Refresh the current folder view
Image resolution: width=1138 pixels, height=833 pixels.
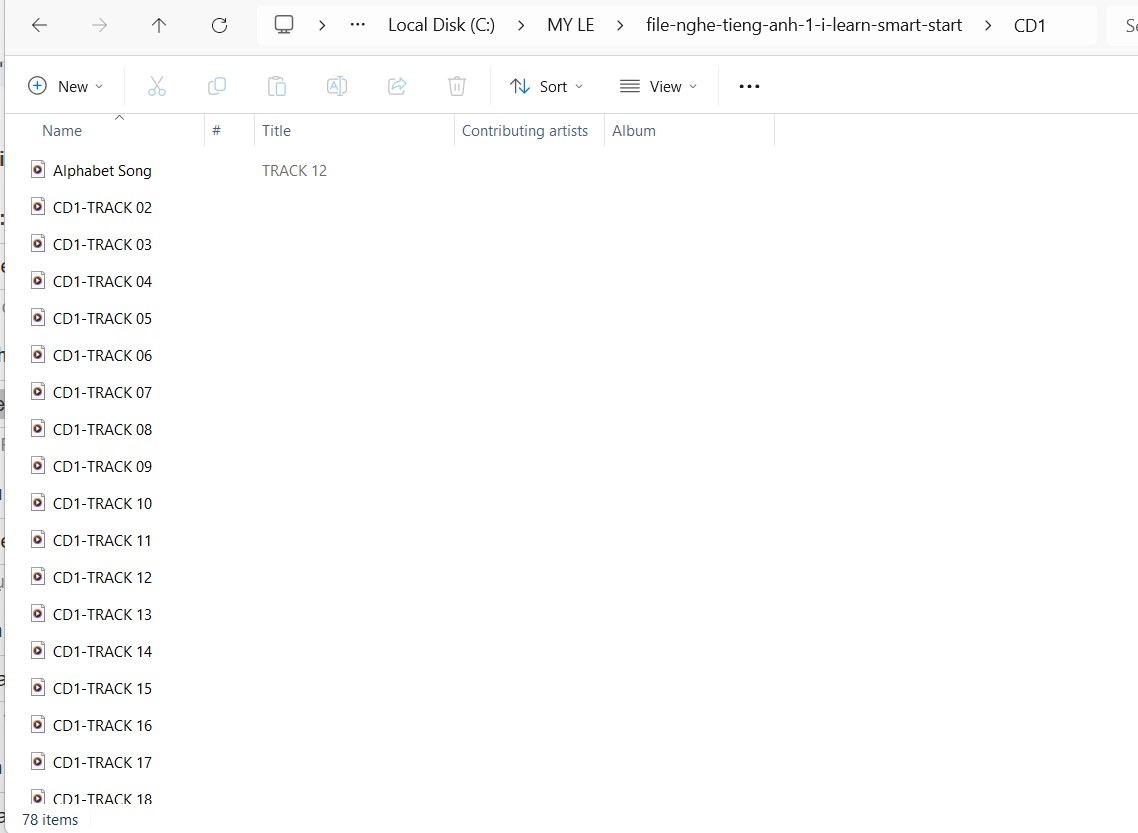coord(220,26)
